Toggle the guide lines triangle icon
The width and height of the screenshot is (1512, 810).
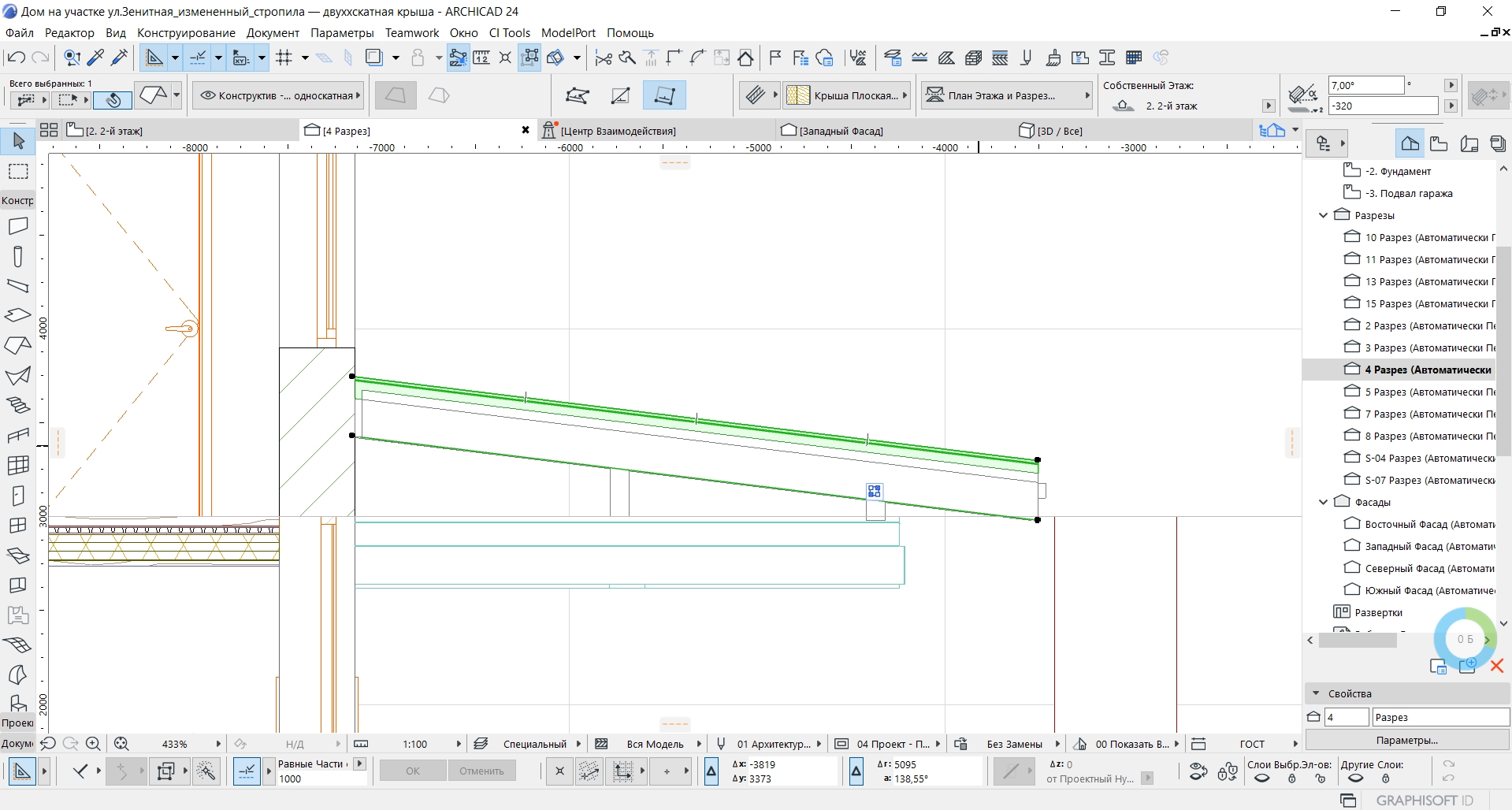pyautogui.click(x=154, y=58)
